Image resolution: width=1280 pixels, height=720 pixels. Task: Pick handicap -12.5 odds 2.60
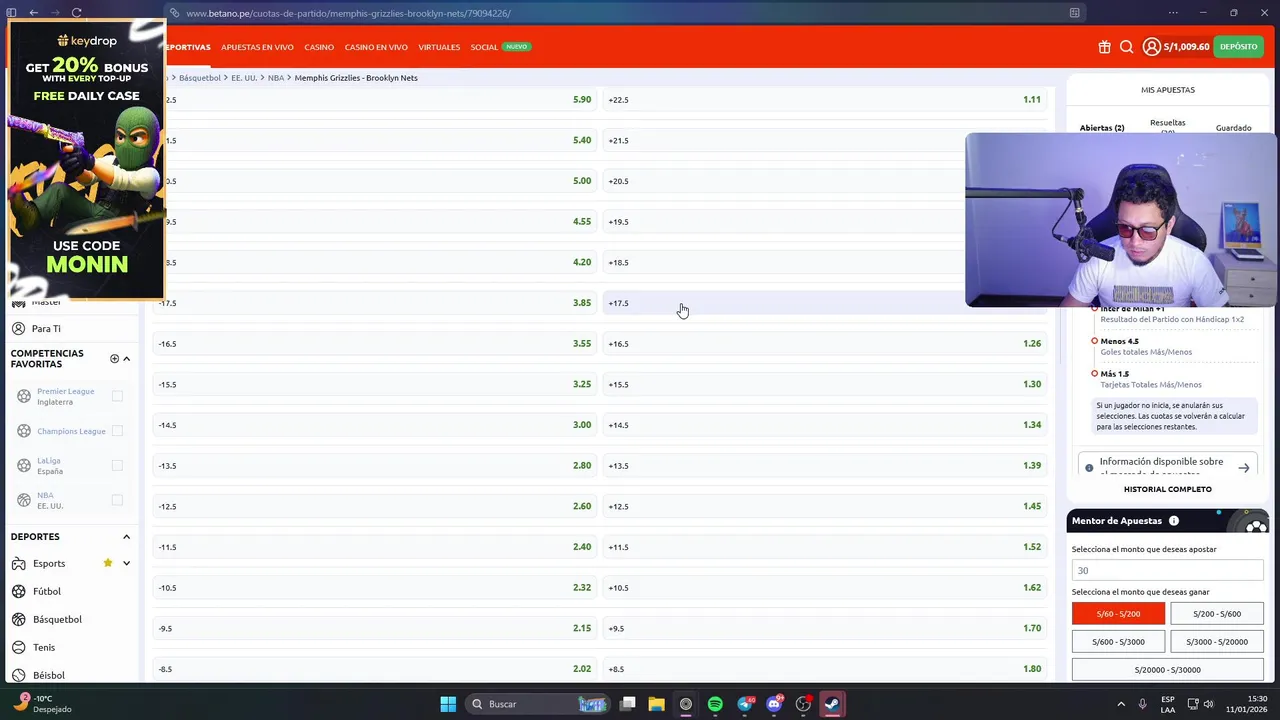click(x=375, y=506)
